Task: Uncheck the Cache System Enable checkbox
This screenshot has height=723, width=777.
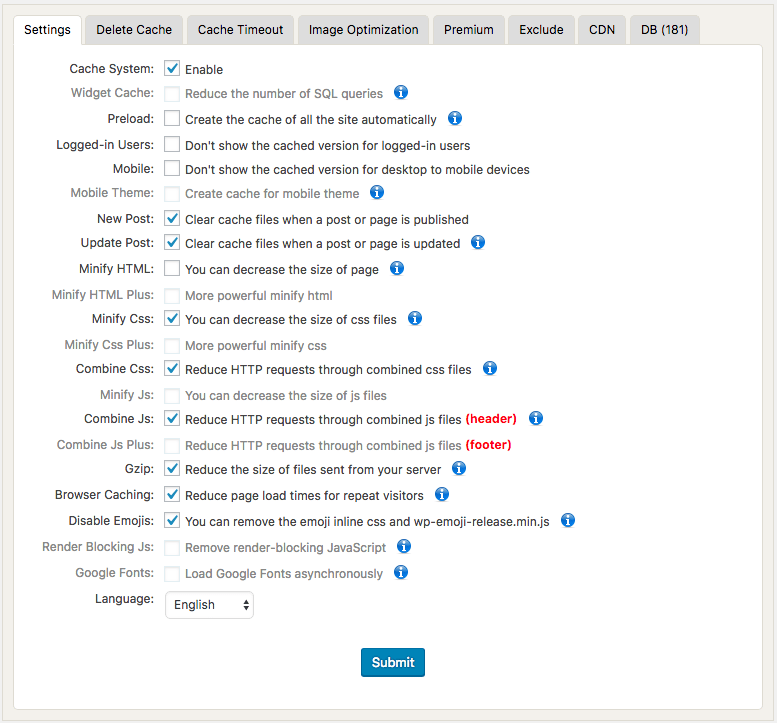Action: [x=172, y=68]
